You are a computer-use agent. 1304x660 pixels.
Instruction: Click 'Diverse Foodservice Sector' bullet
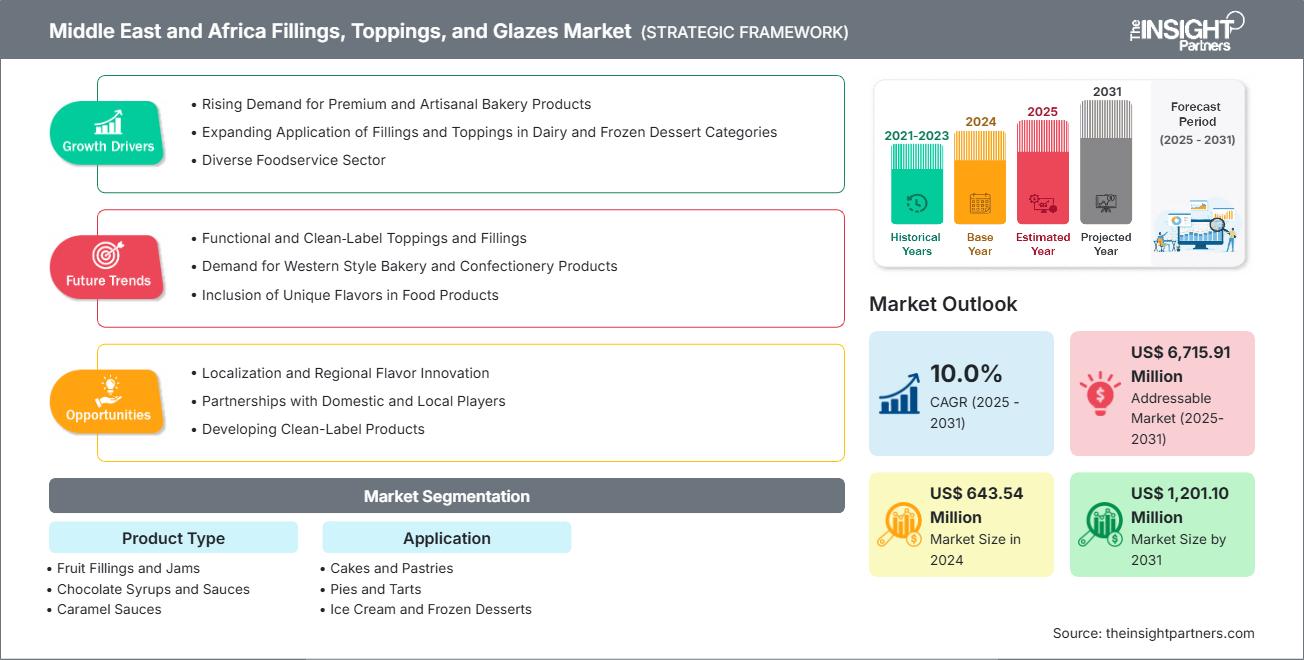point(293,160)
